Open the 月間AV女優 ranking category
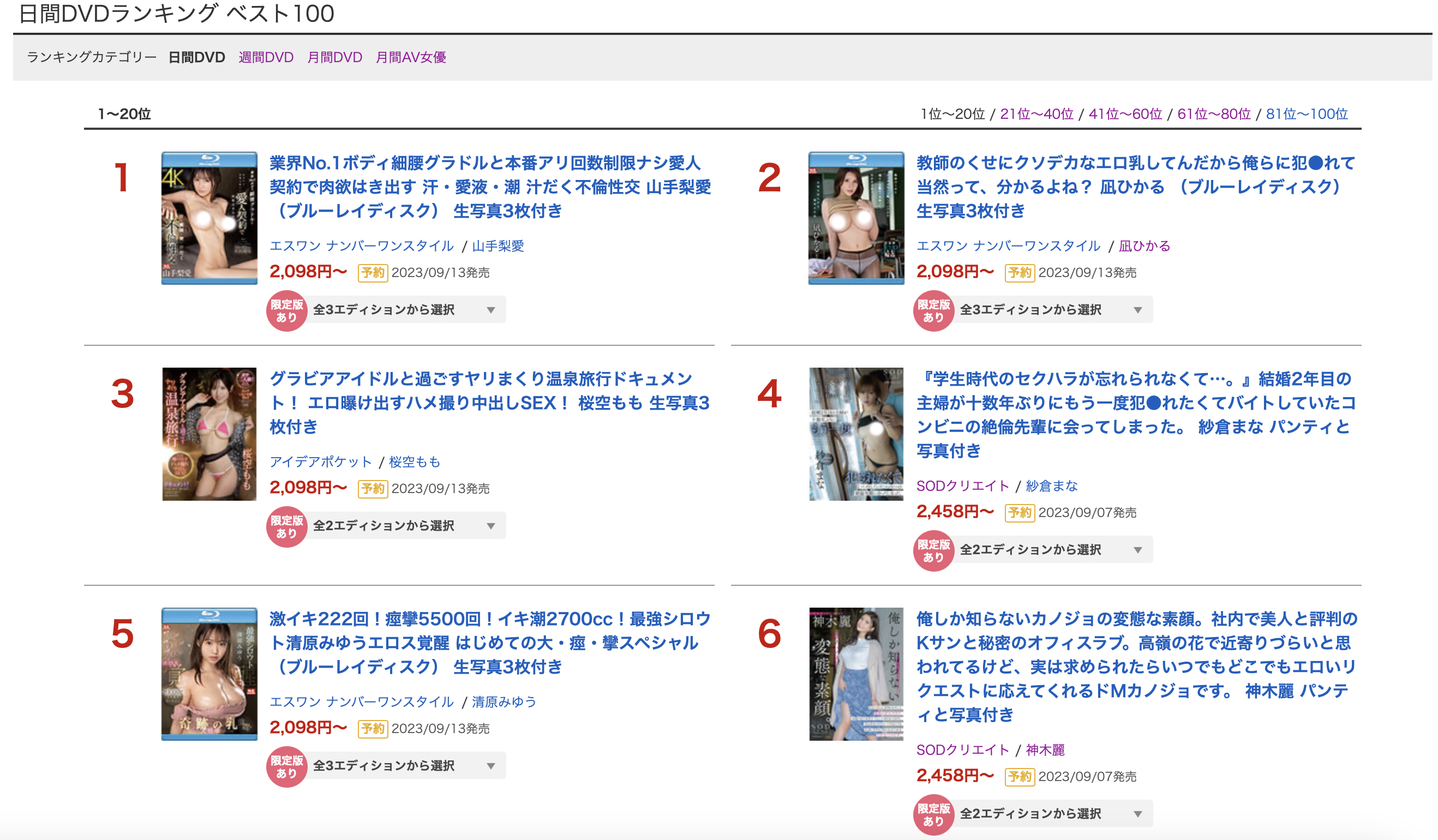The image size is (1438, 840). [411, 58]
